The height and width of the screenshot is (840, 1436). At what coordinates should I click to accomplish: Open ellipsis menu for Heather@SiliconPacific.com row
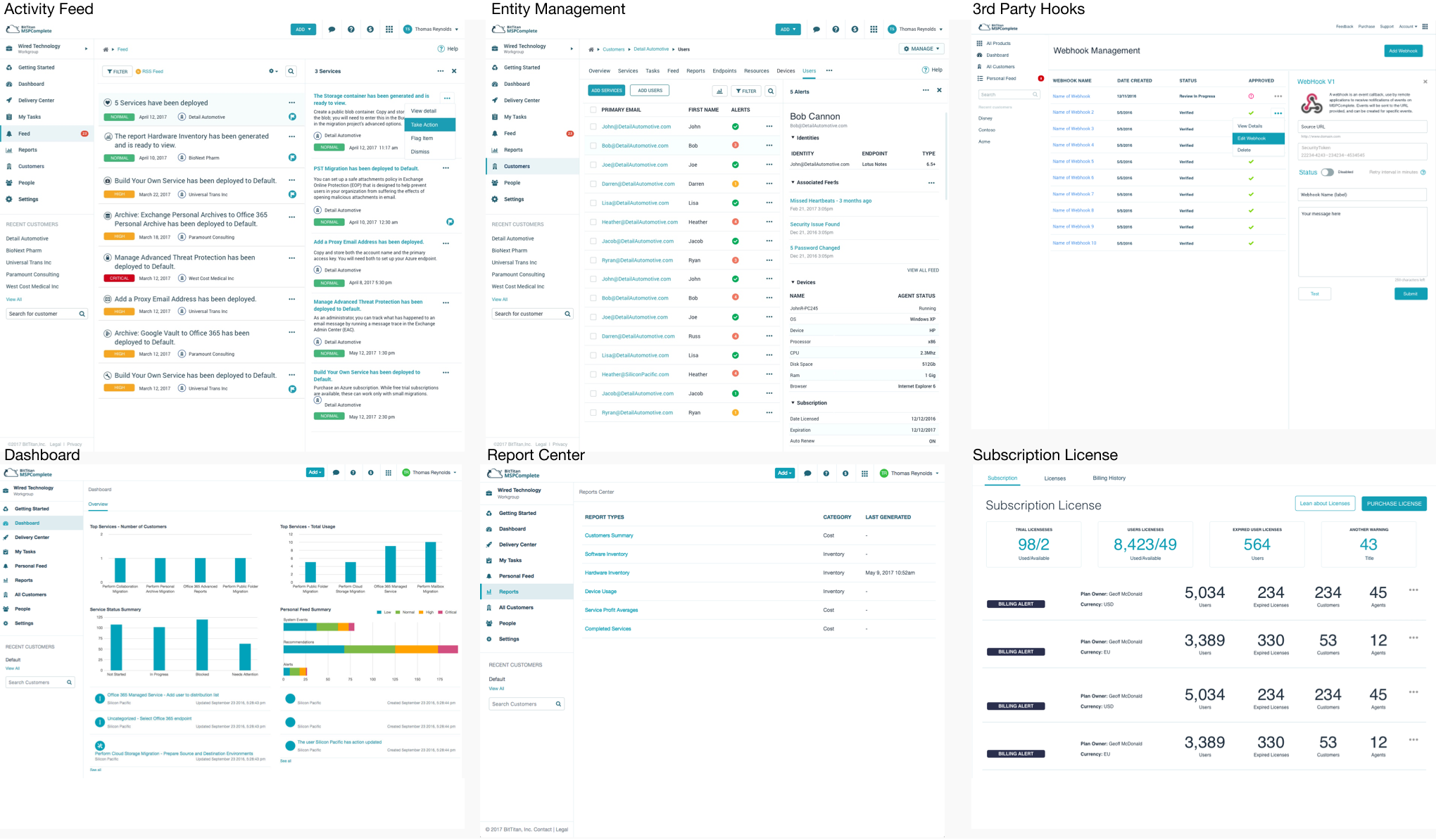[769, 374]
